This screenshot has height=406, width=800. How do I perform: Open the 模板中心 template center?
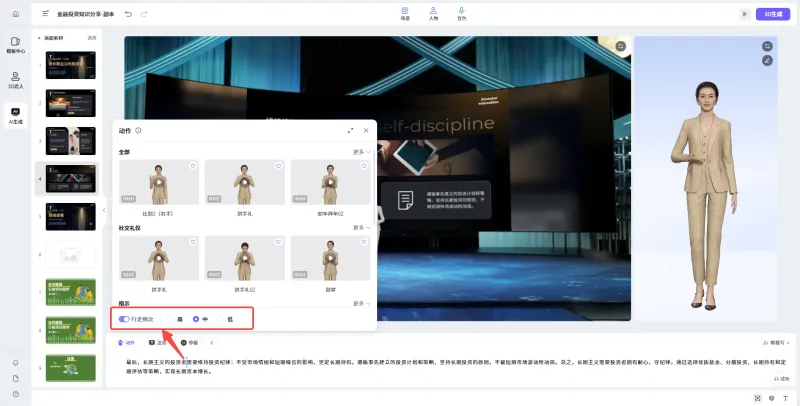coord(16,45)
